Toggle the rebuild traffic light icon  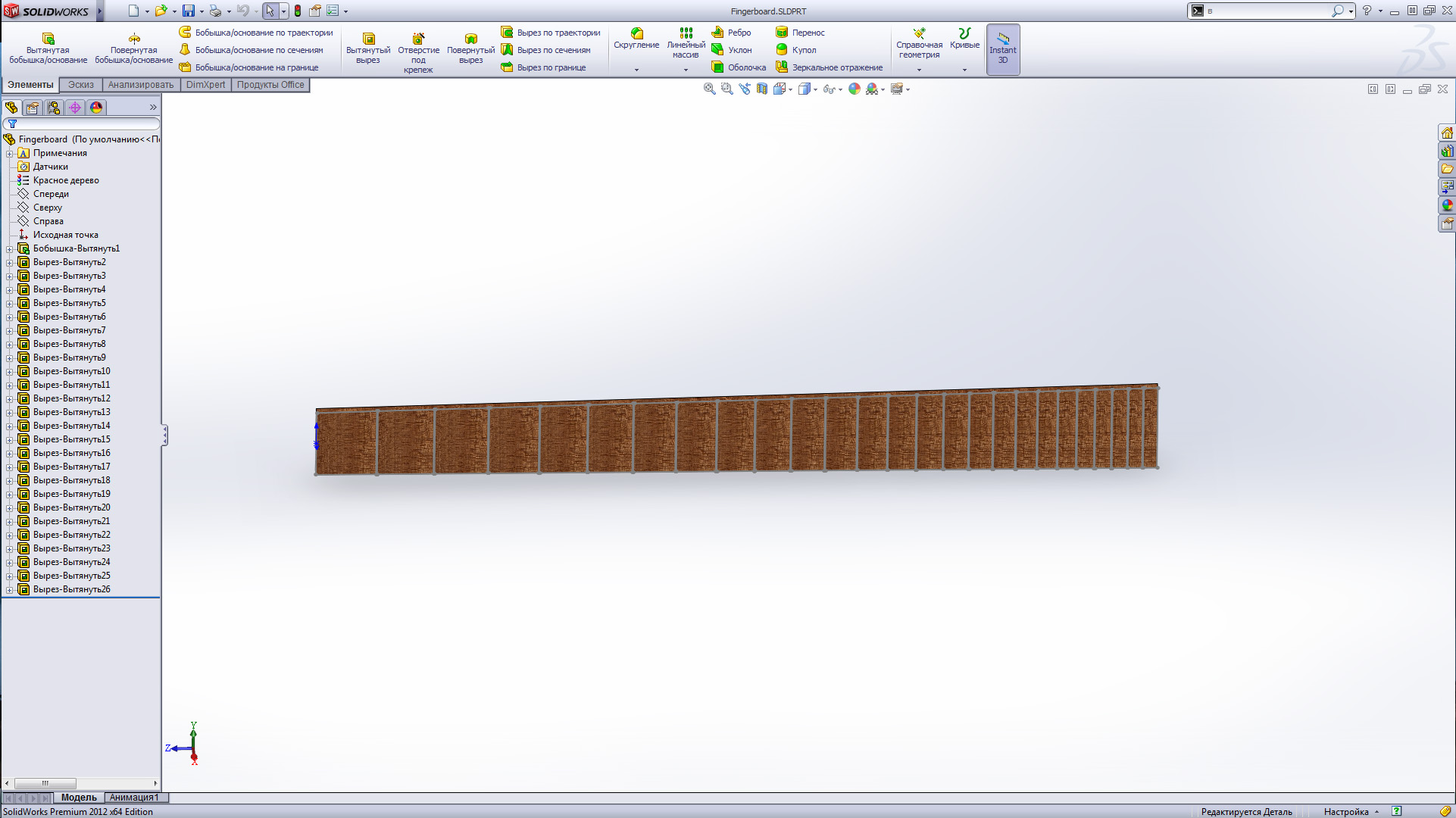coord(298,11)
